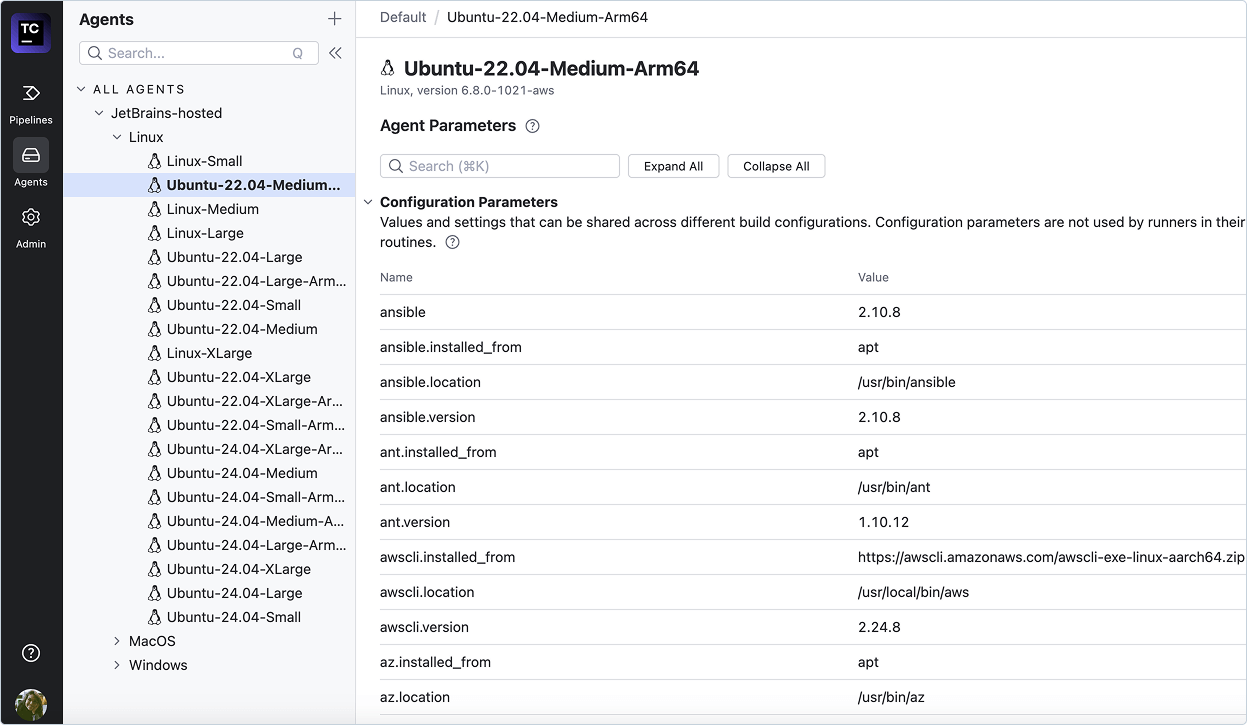Click Ubuntu-22.04-Medium-Arm64 in the breadcrumb
Viewport: 1247px width, 725px height.
tap(547, 17)
